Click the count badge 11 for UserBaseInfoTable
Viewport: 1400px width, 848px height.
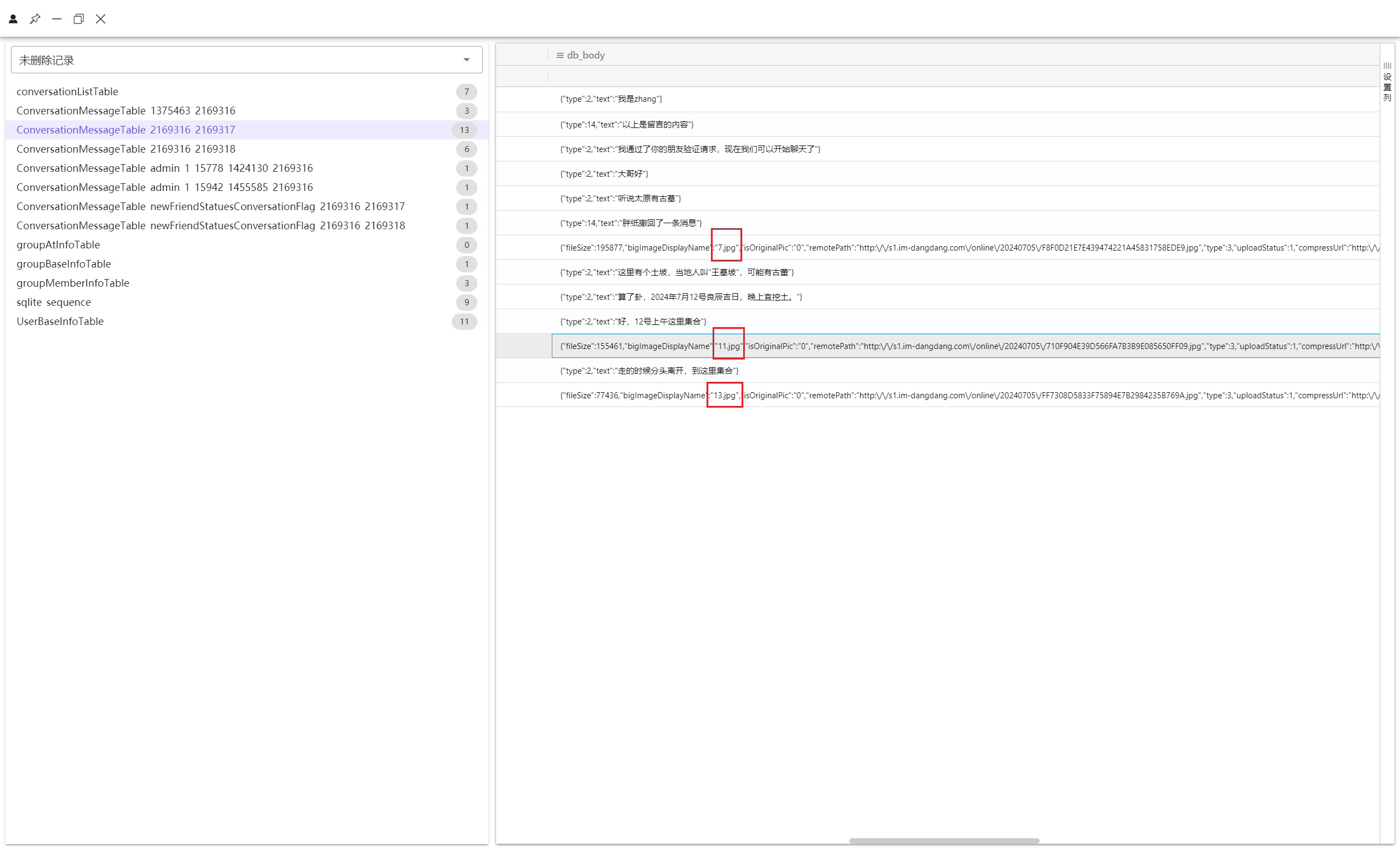[x=464, y=322]
